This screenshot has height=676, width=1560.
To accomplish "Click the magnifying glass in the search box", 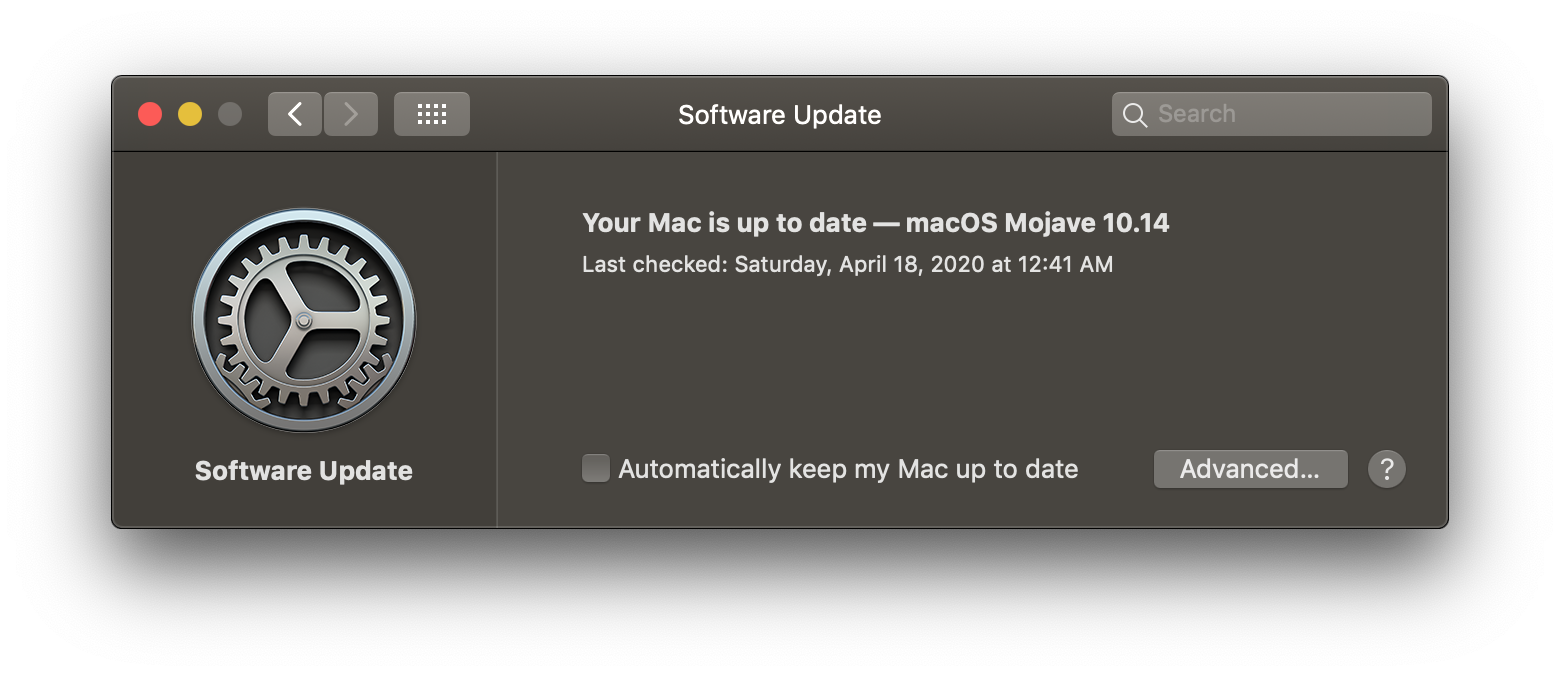I will 1135,115.
